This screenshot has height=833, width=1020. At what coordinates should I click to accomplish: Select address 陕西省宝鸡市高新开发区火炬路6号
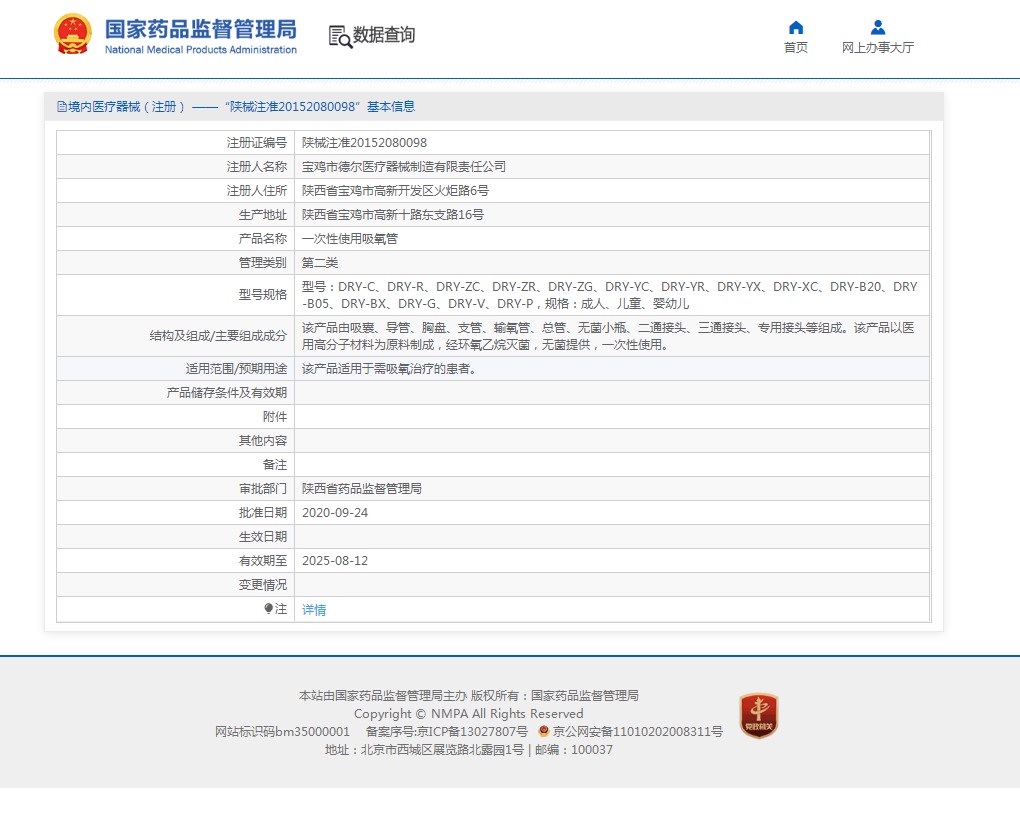click(x=395, y=191)
